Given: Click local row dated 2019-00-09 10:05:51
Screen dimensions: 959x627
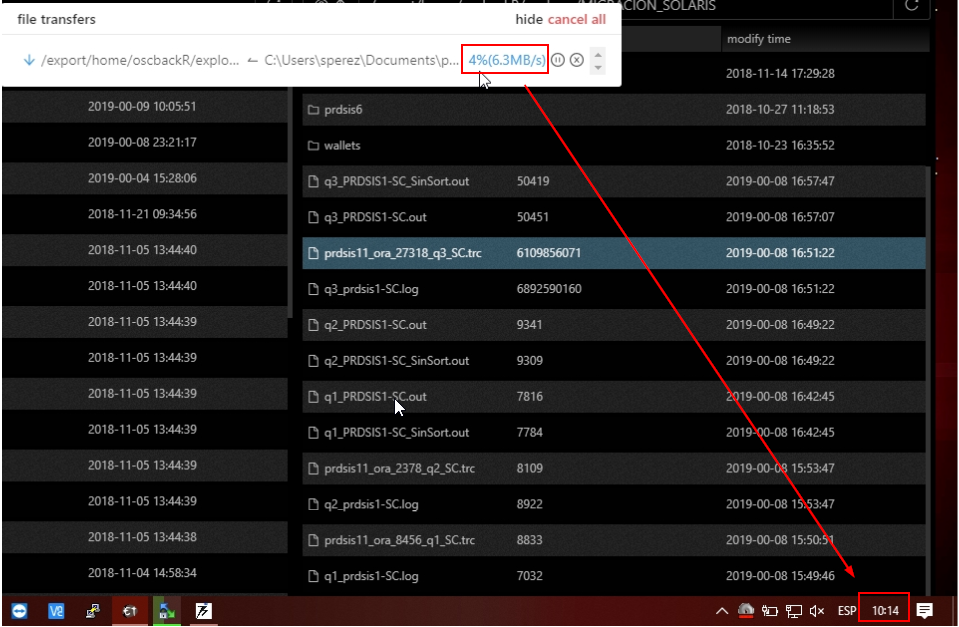Looking at the screenshot, I should 144,106.
